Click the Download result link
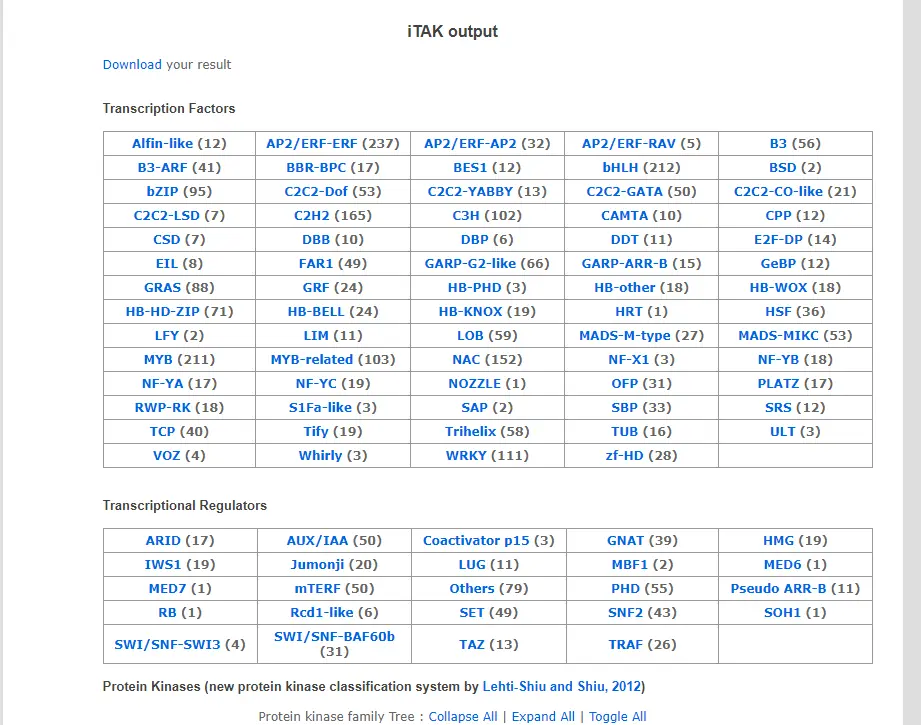The image size is (921, 725). pyautogui.click(x=132, y=64)
